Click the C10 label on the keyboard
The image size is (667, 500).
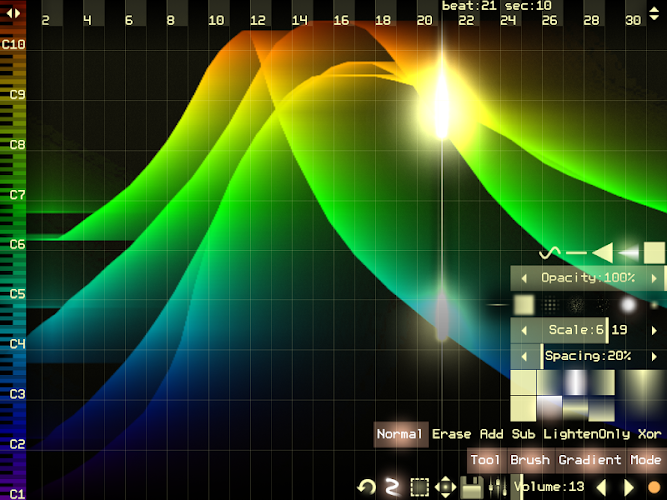point(14,44)
